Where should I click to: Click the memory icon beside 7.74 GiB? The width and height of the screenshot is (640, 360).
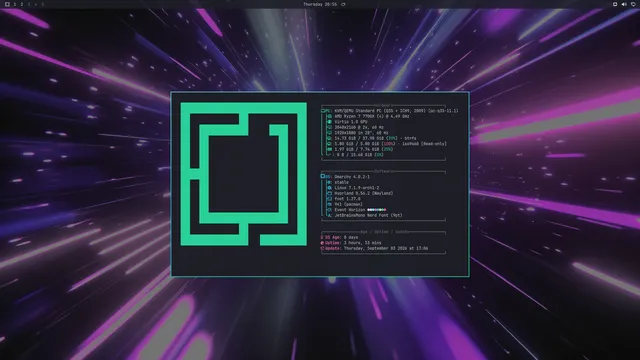[x=329, y=149]
